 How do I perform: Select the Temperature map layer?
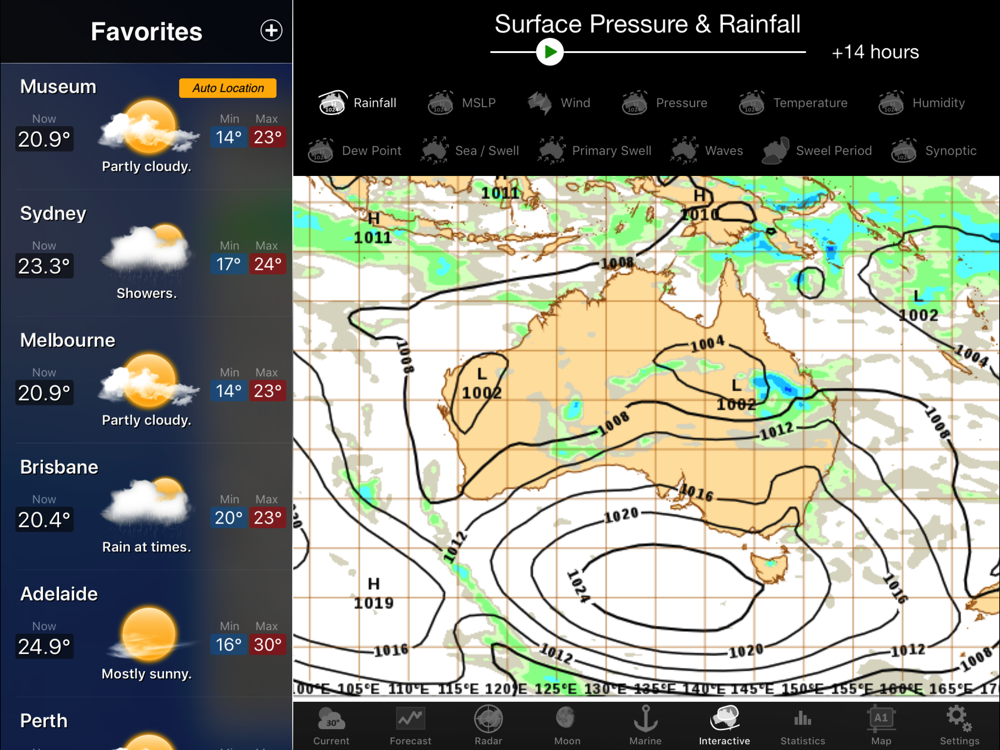[793, 103]
